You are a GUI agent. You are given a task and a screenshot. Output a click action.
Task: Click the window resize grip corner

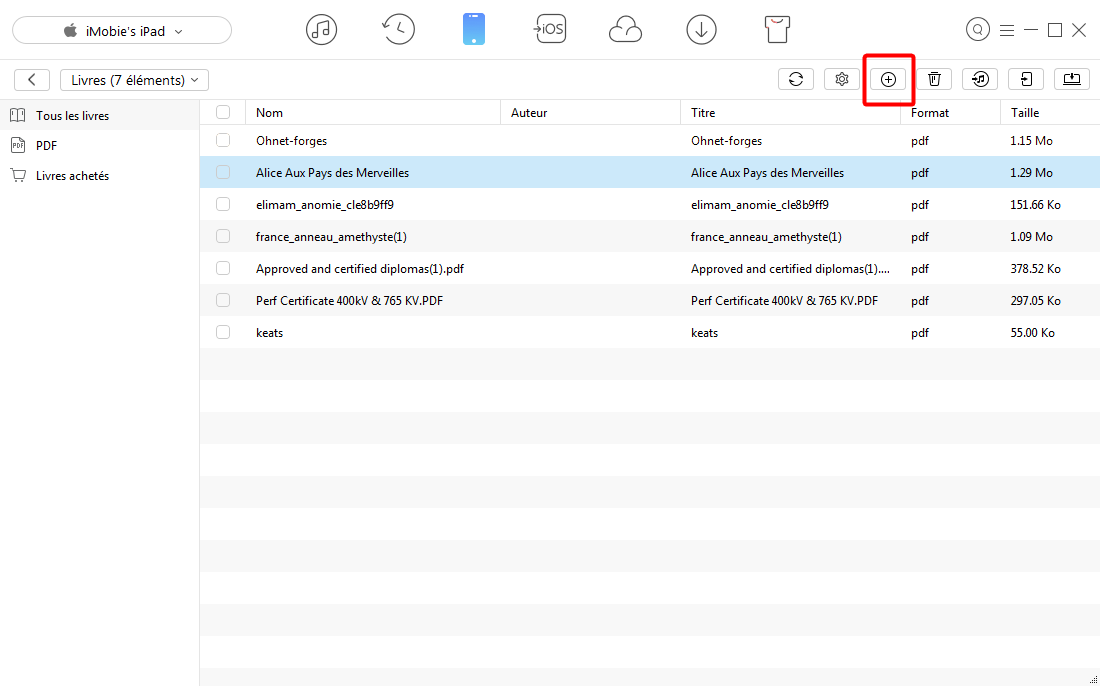pyautogui.click(x=1094, y=680)
